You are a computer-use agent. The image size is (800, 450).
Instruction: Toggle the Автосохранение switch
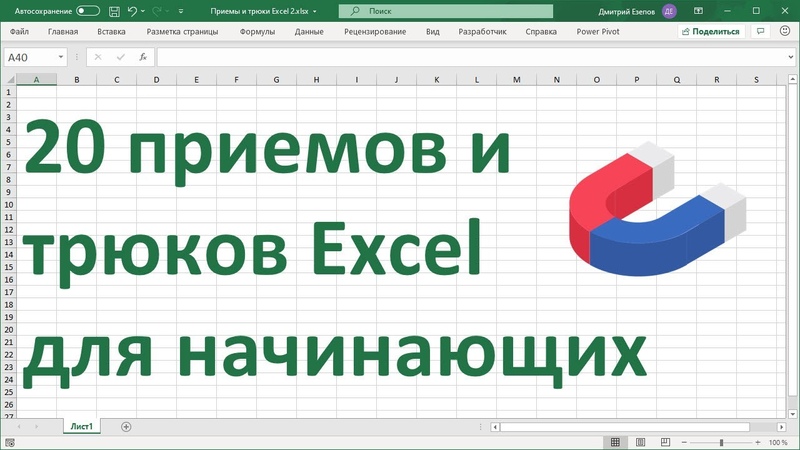point(88,11)
